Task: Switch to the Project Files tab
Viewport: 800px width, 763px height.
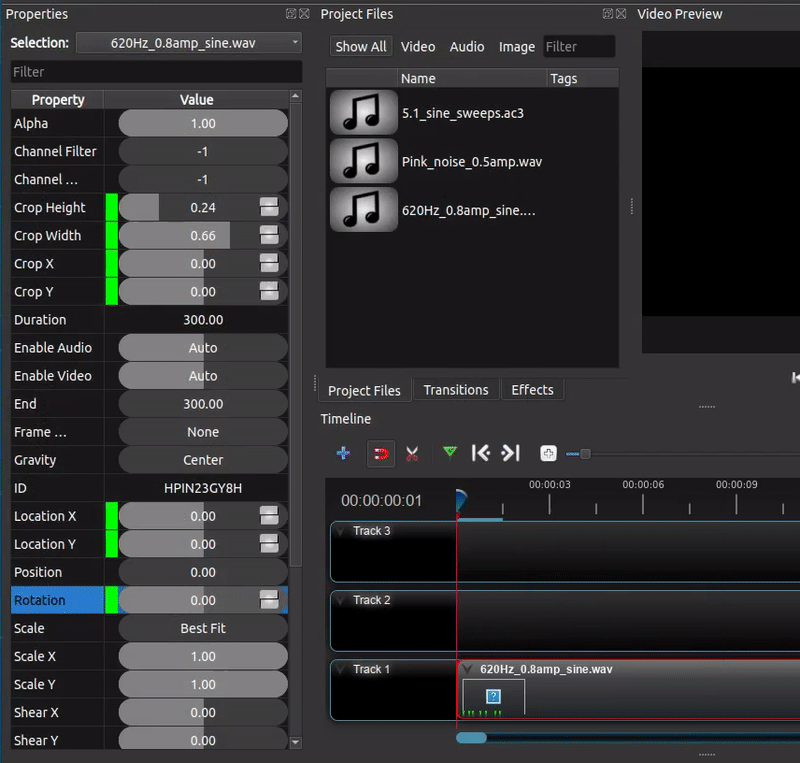Action: click(364, 390)
